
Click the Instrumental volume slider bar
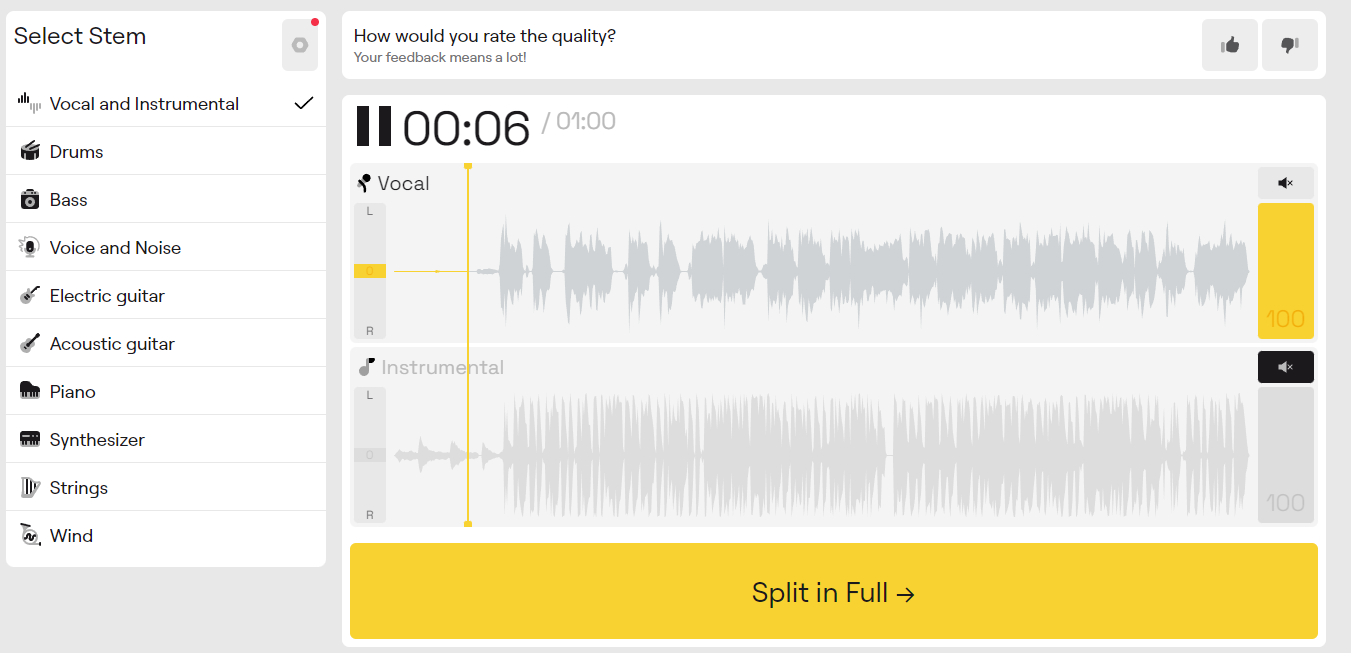point(1285,454)
